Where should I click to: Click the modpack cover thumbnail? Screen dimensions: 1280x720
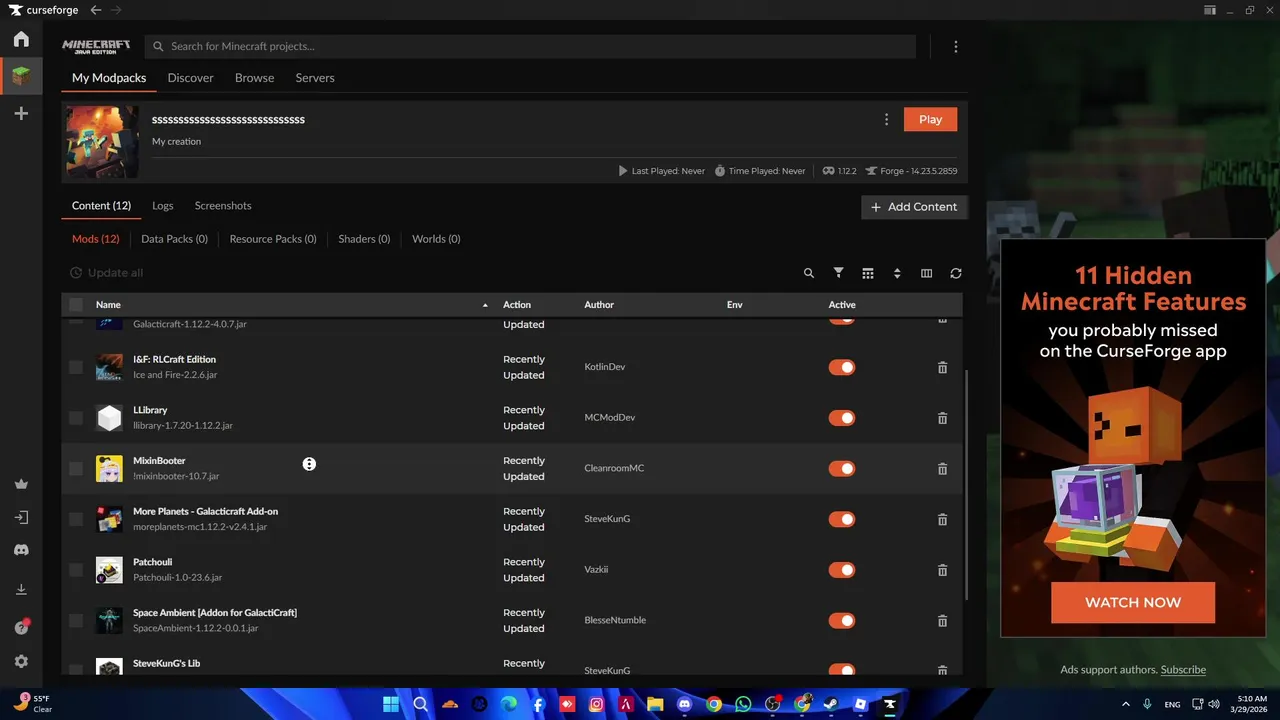pyautogui.click(x=102, y=142)
